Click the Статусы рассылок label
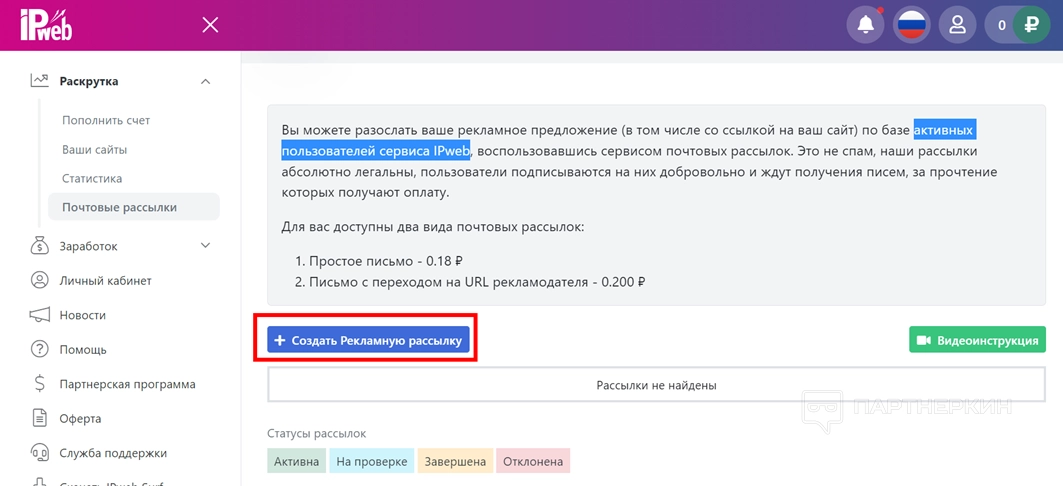The image size is (1063, 486). point(317,433)
